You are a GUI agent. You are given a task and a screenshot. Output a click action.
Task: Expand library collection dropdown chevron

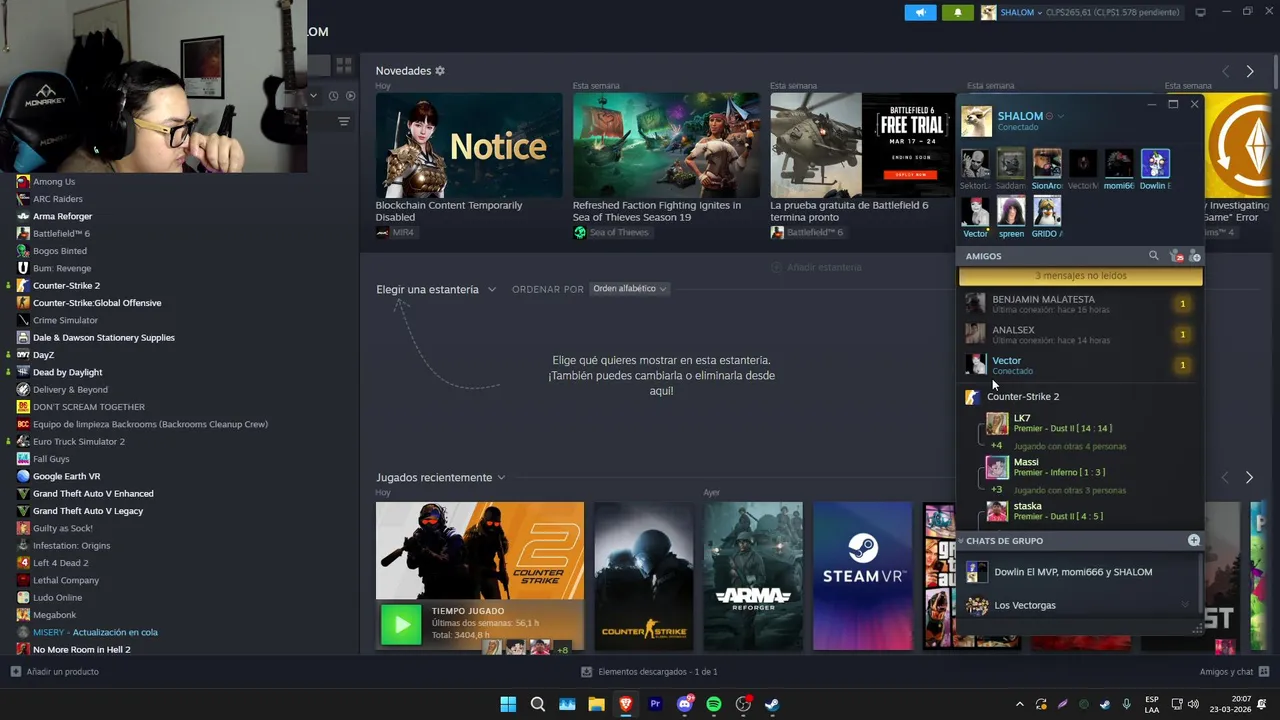[x=314, y=96]
